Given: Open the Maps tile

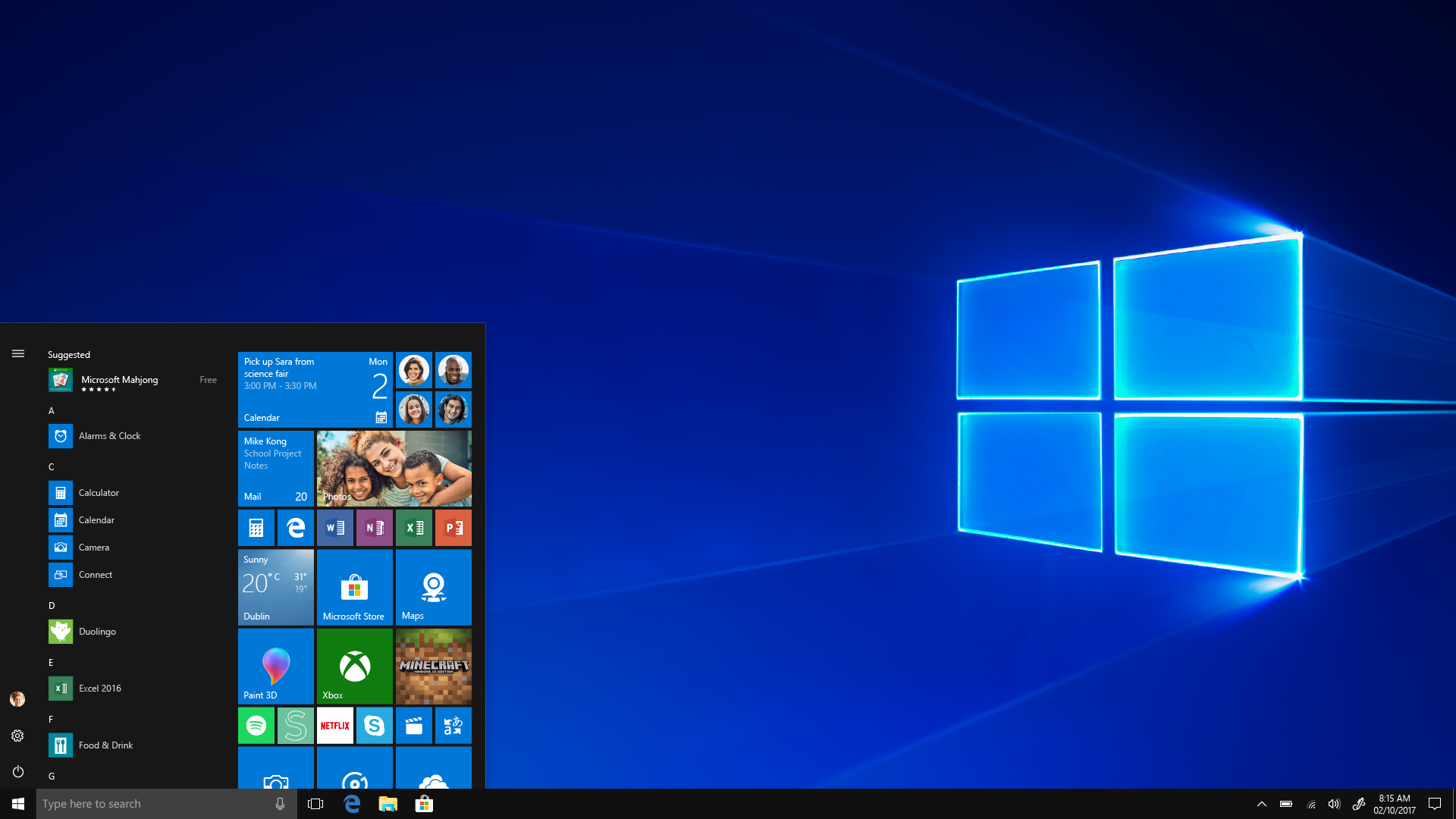Looking at the screenshot, I should (434, 587).
